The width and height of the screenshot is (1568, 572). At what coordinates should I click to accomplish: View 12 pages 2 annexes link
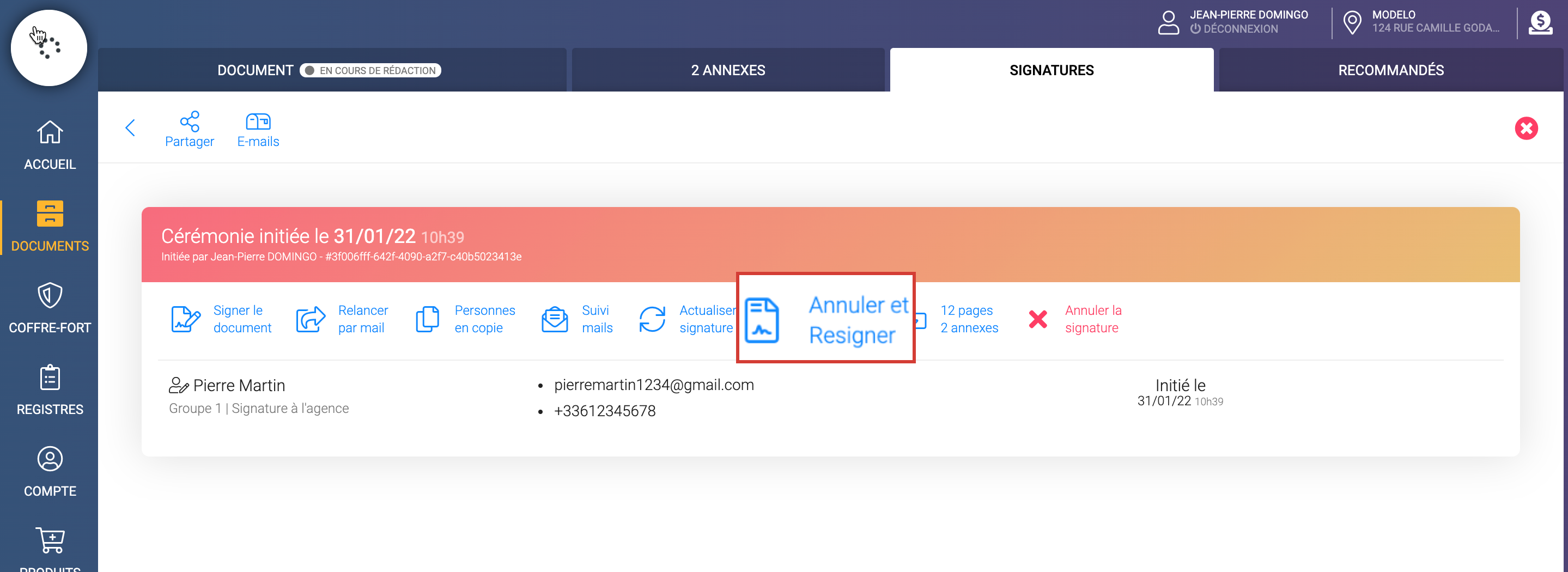[x=969, y=319]
